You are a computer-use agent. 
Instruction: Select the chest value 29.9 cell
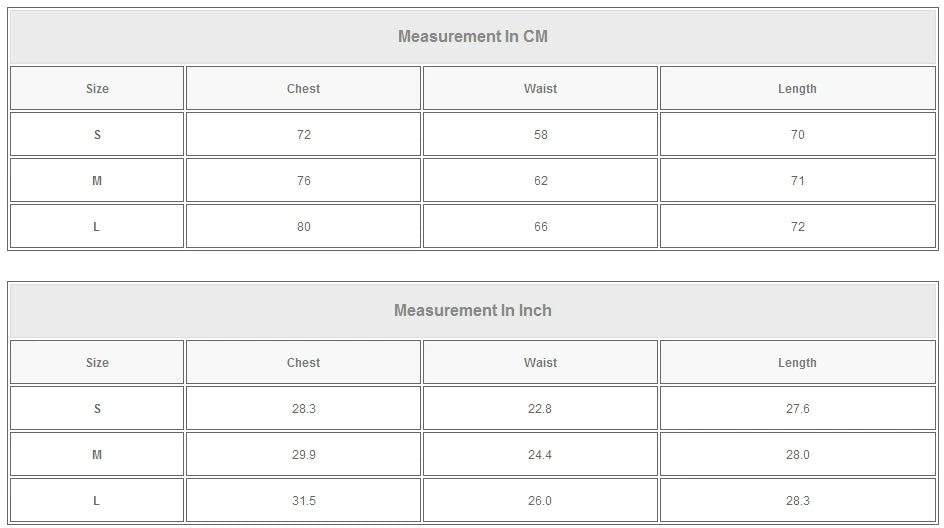(x=303, y=455)
